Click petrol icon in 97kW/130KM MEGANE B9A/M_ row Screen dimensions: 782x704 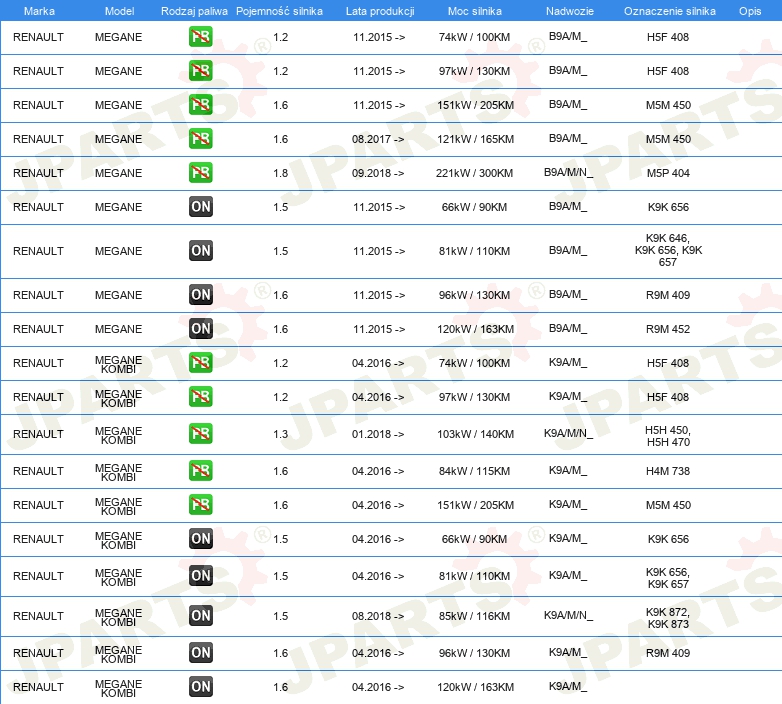tap(200, 71)
